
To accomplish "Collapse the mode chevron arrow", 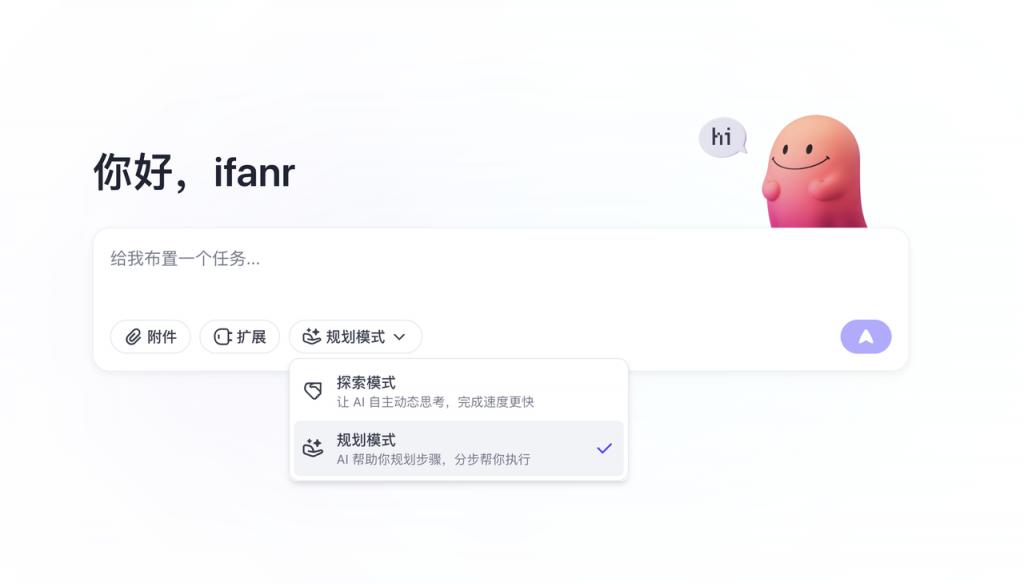I will [400, 337].
